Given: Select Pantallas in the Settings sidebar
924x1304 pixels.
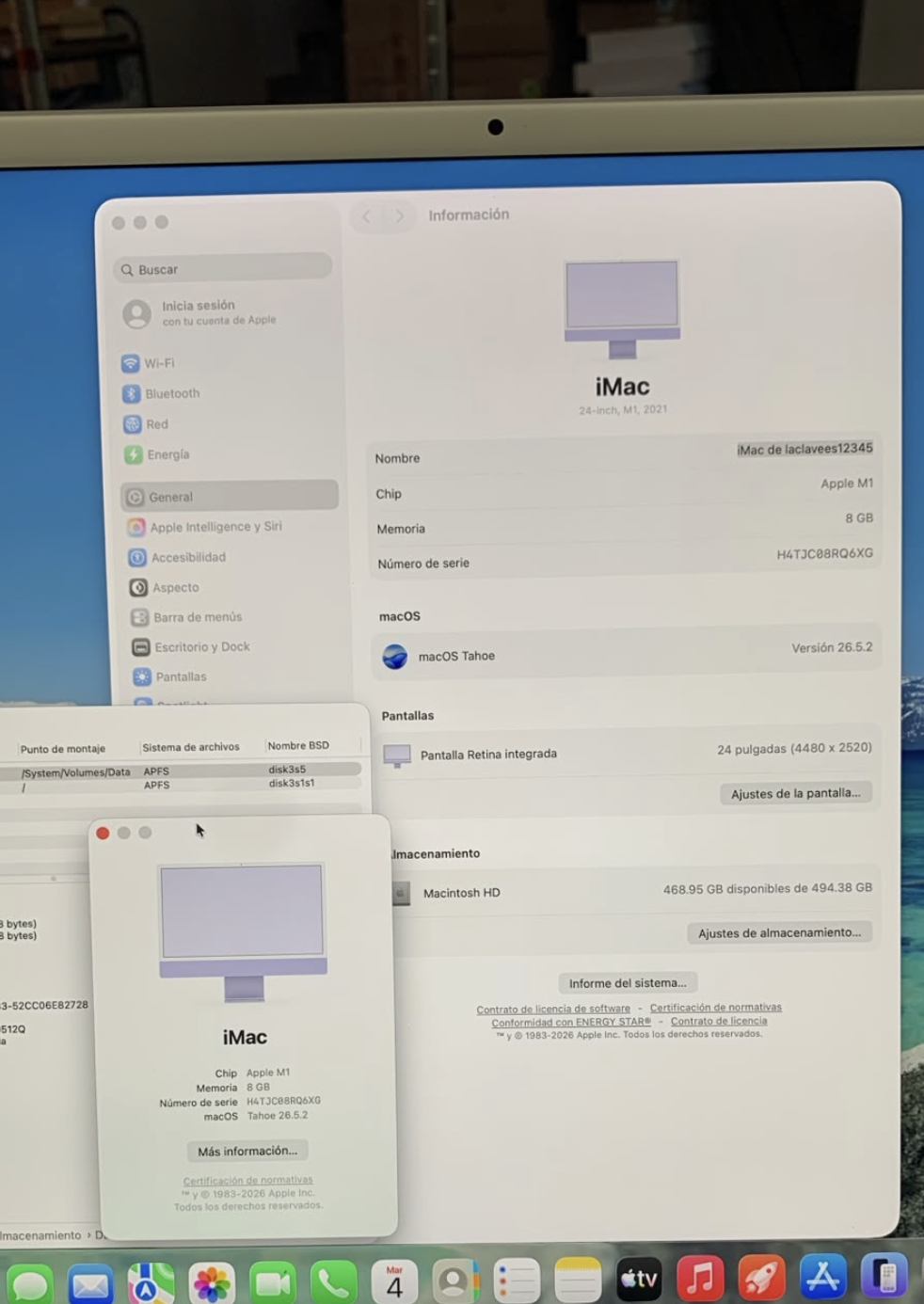Looking at the screenshot, I should [x=169, y=676].
